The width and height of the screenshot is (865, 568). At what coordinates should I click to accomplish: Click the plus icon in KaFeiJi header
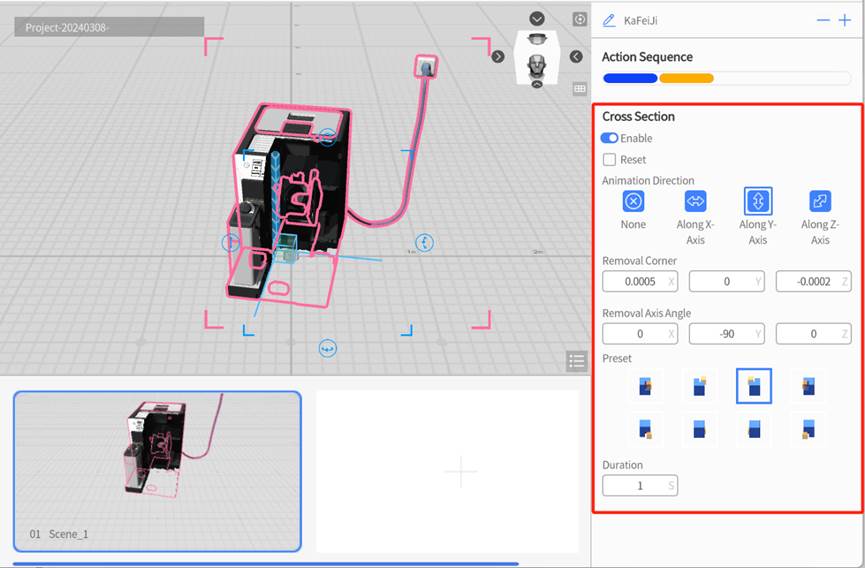844,20
